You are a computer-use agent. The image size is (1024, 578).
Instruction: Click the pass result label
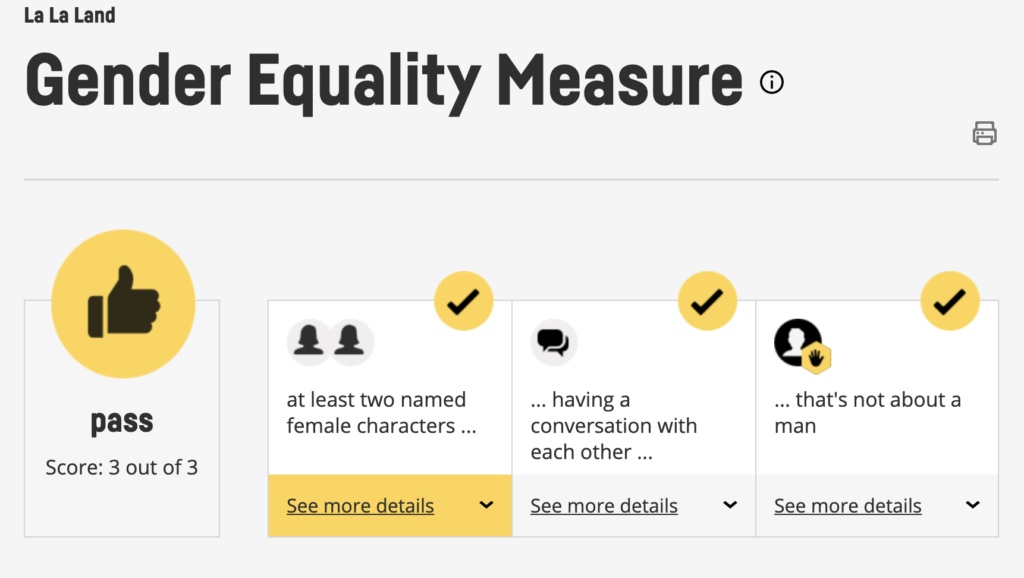point(122,422)
